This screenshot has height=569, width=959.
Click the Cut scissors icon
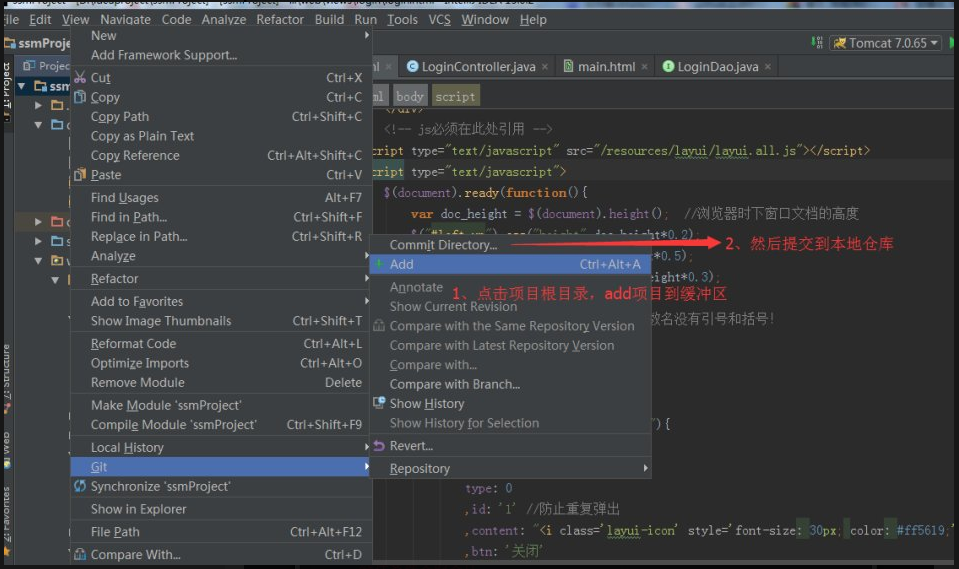click(x=80, y=78)
